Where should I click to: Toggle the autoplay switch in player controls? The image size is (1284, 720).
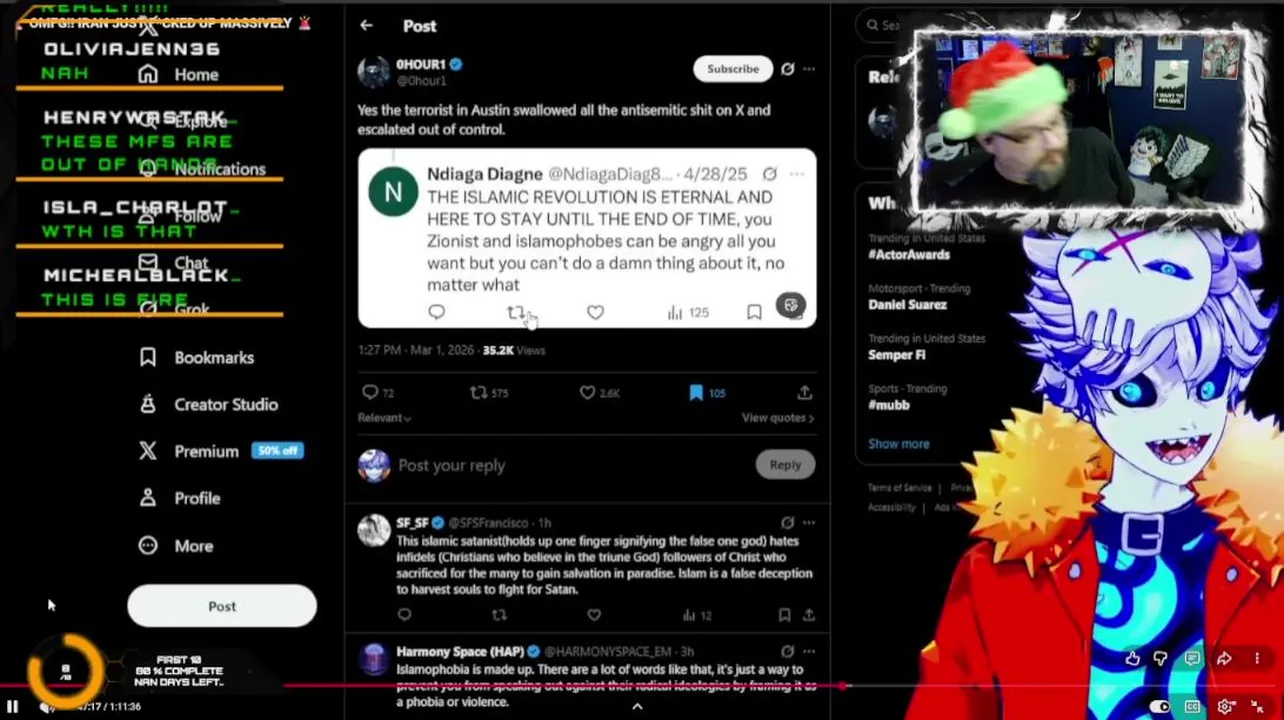pos(1159,707)
